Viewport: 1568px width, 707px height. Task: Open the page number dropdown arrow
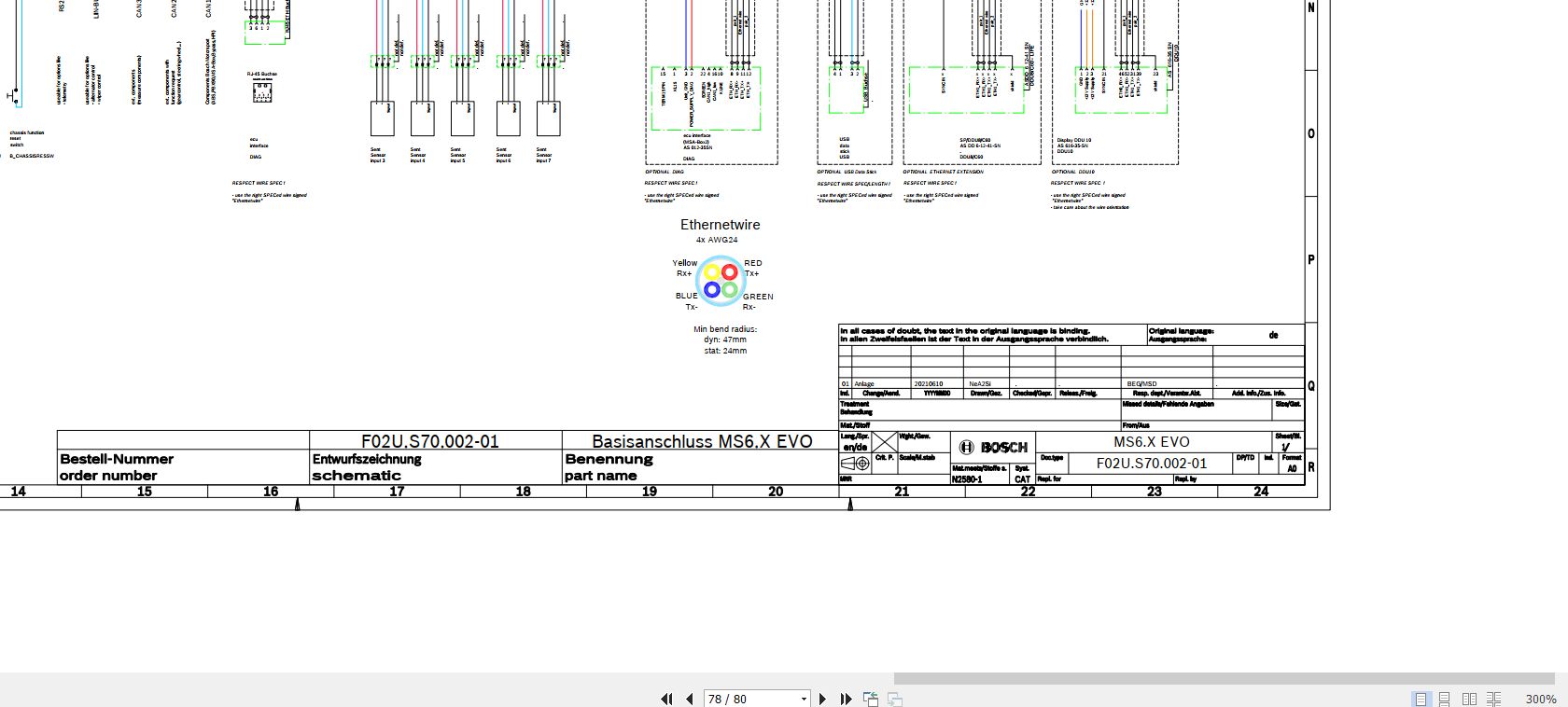click(804, 699)
